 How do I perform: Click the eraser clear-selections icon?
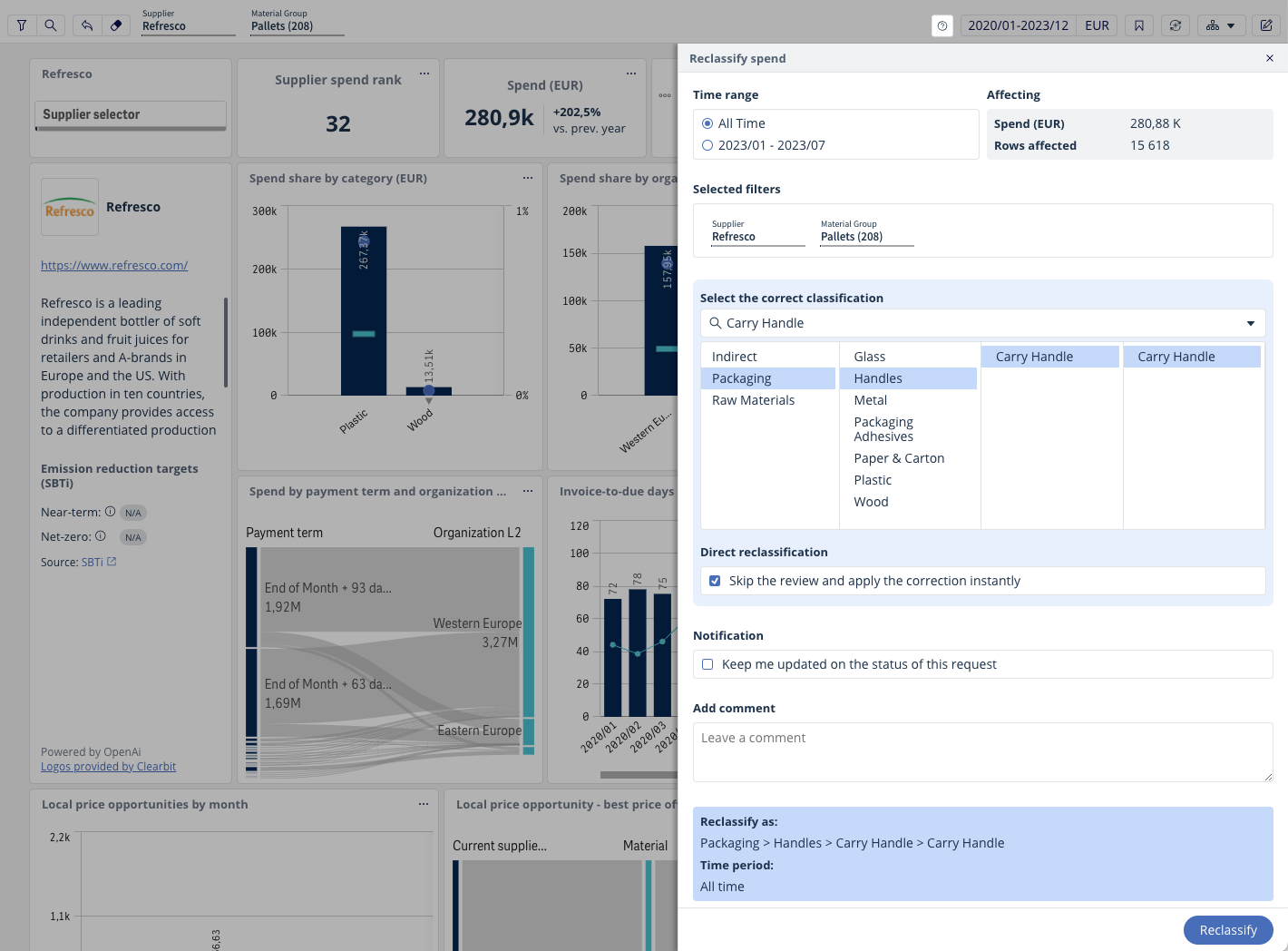click(x=116, y=25)
